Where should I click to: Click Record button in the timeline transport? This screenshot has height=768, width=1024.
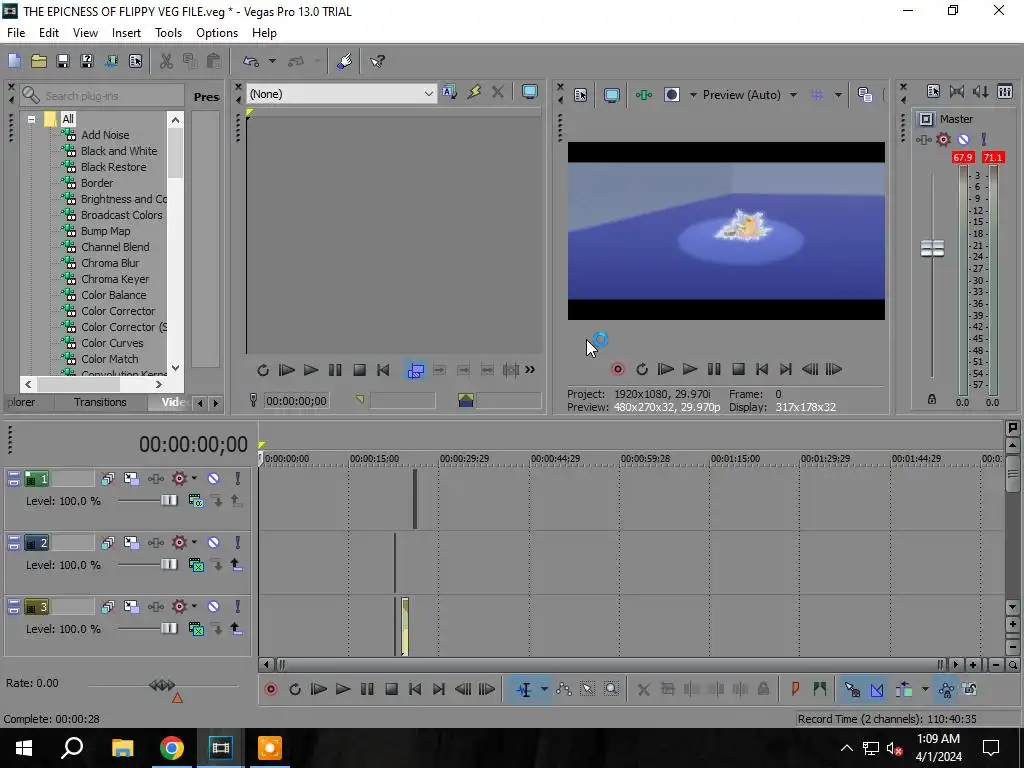click(x=271, y=689)
